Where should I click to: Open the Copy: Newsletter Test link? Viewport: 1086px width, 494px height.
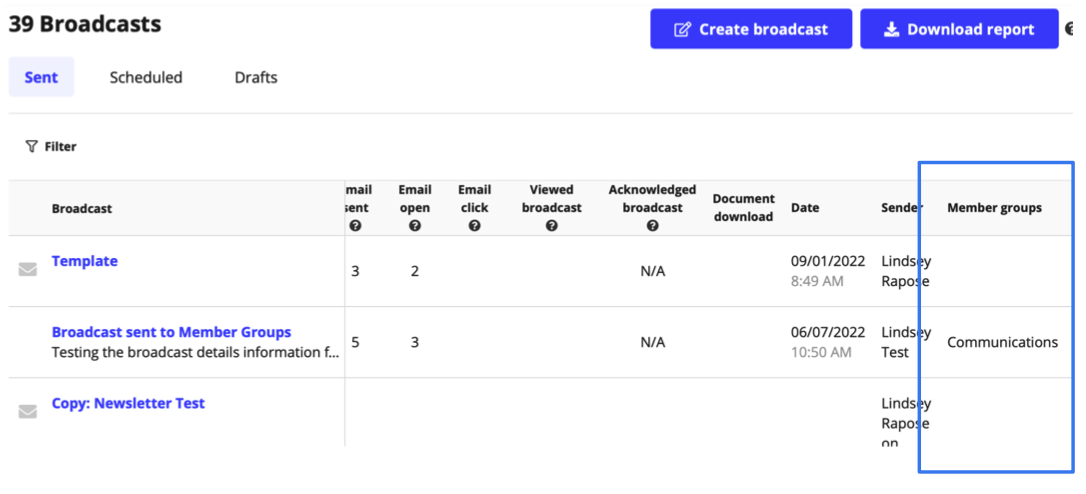[x=128, y=403]
